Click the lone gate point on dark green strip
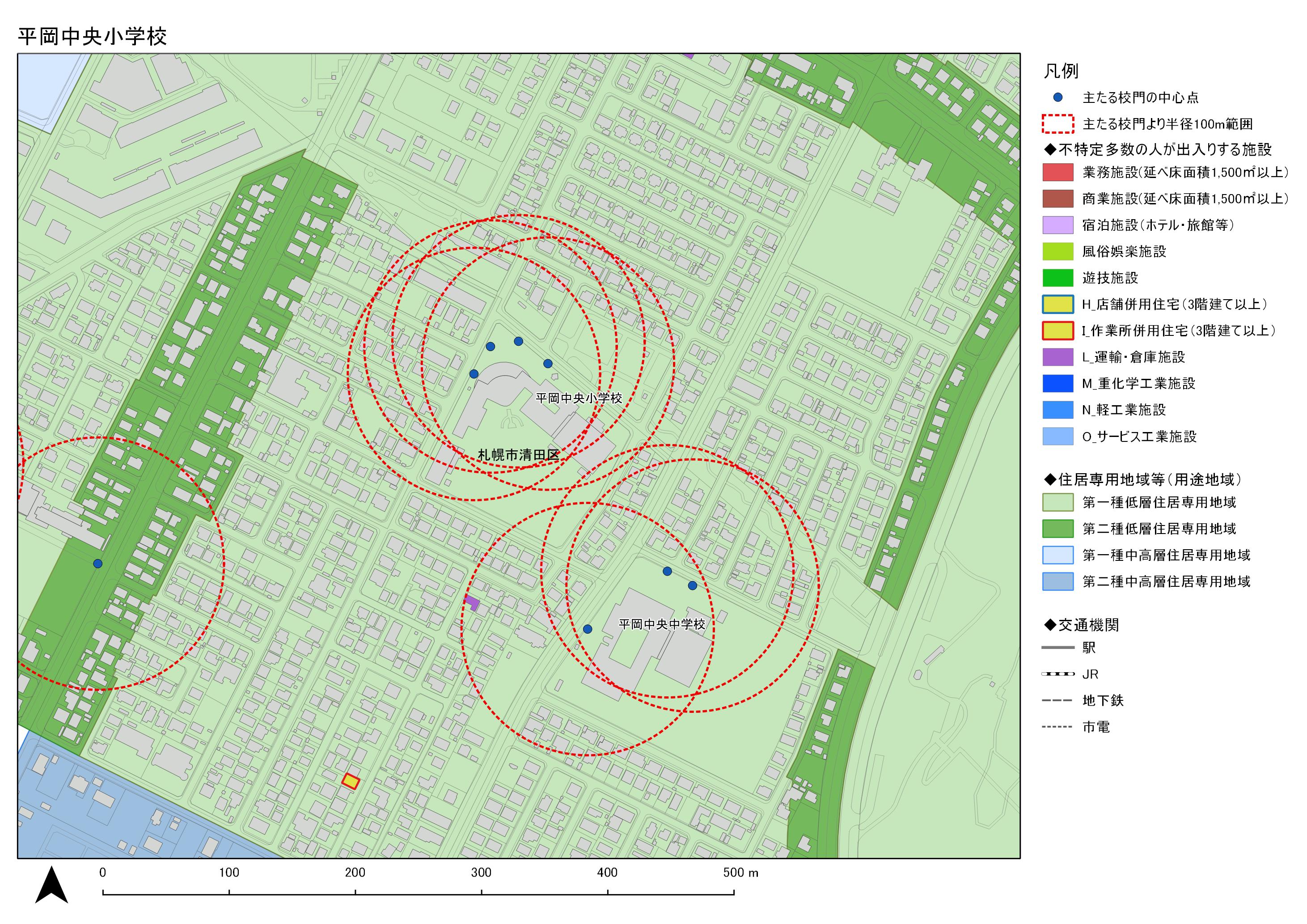Screen dimensions: 1307x924 pos(97,564)
